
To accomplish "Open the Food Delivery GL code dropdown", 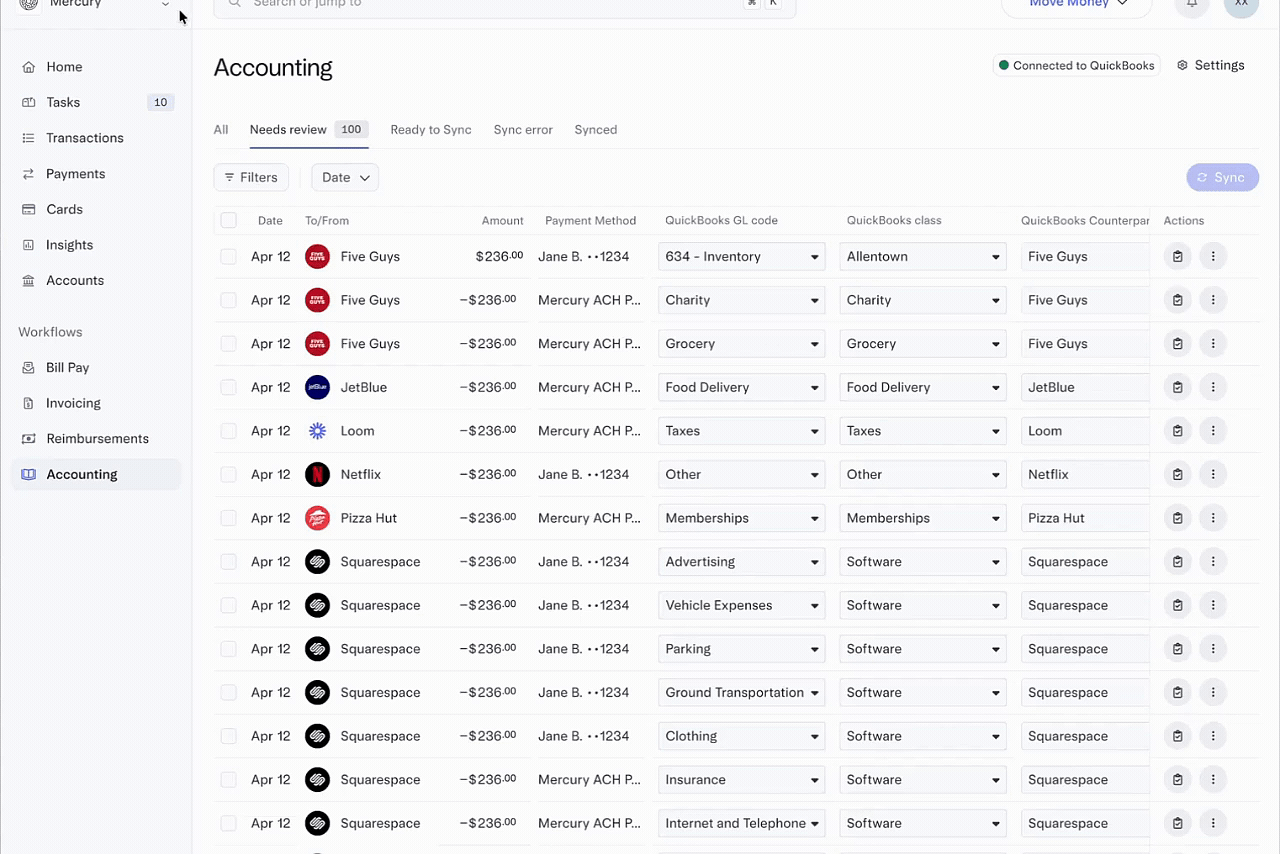I will 742,388.
